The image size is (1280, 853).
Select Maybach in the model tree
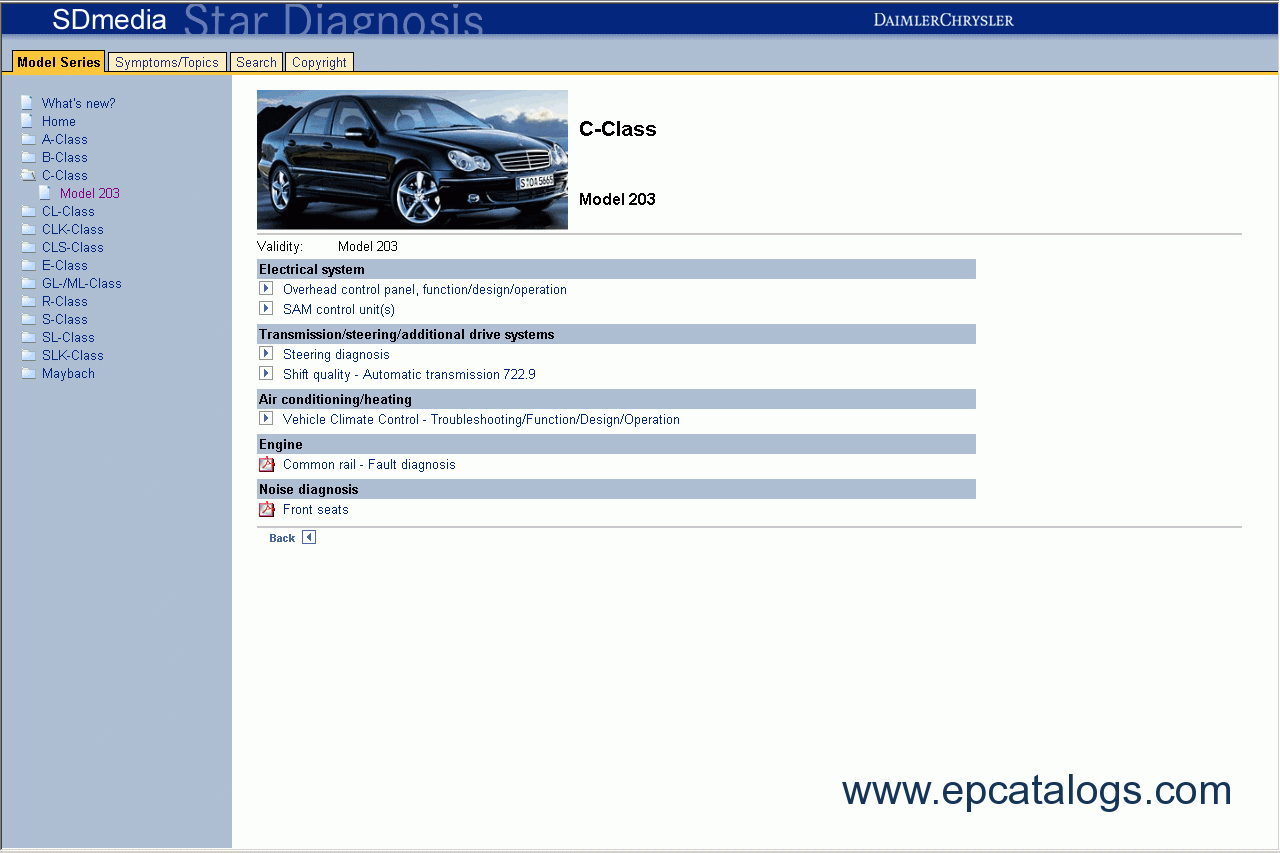pyautogui.click(x=68, y=373)
